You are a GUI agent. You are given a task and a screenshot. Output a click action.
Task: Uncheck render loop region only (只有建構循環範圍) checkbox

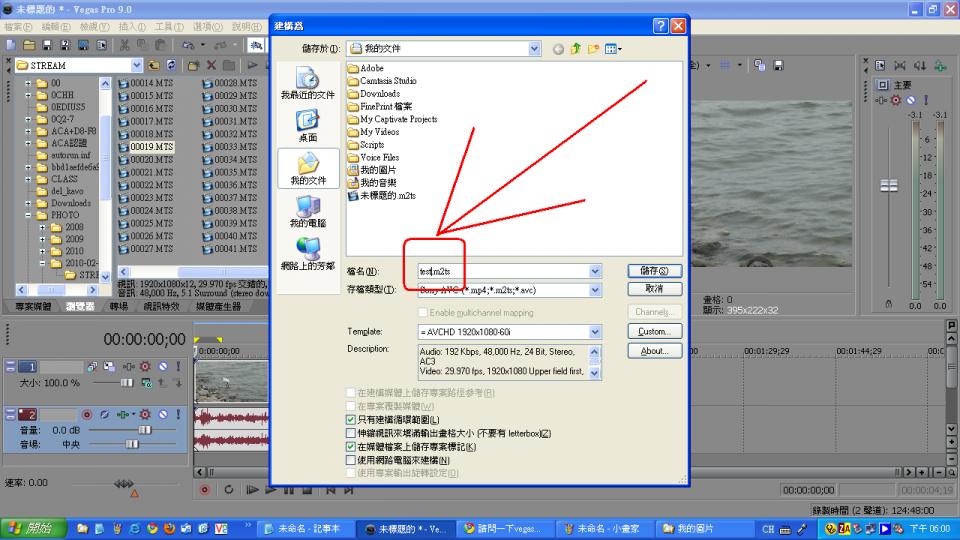coord(351,420)
